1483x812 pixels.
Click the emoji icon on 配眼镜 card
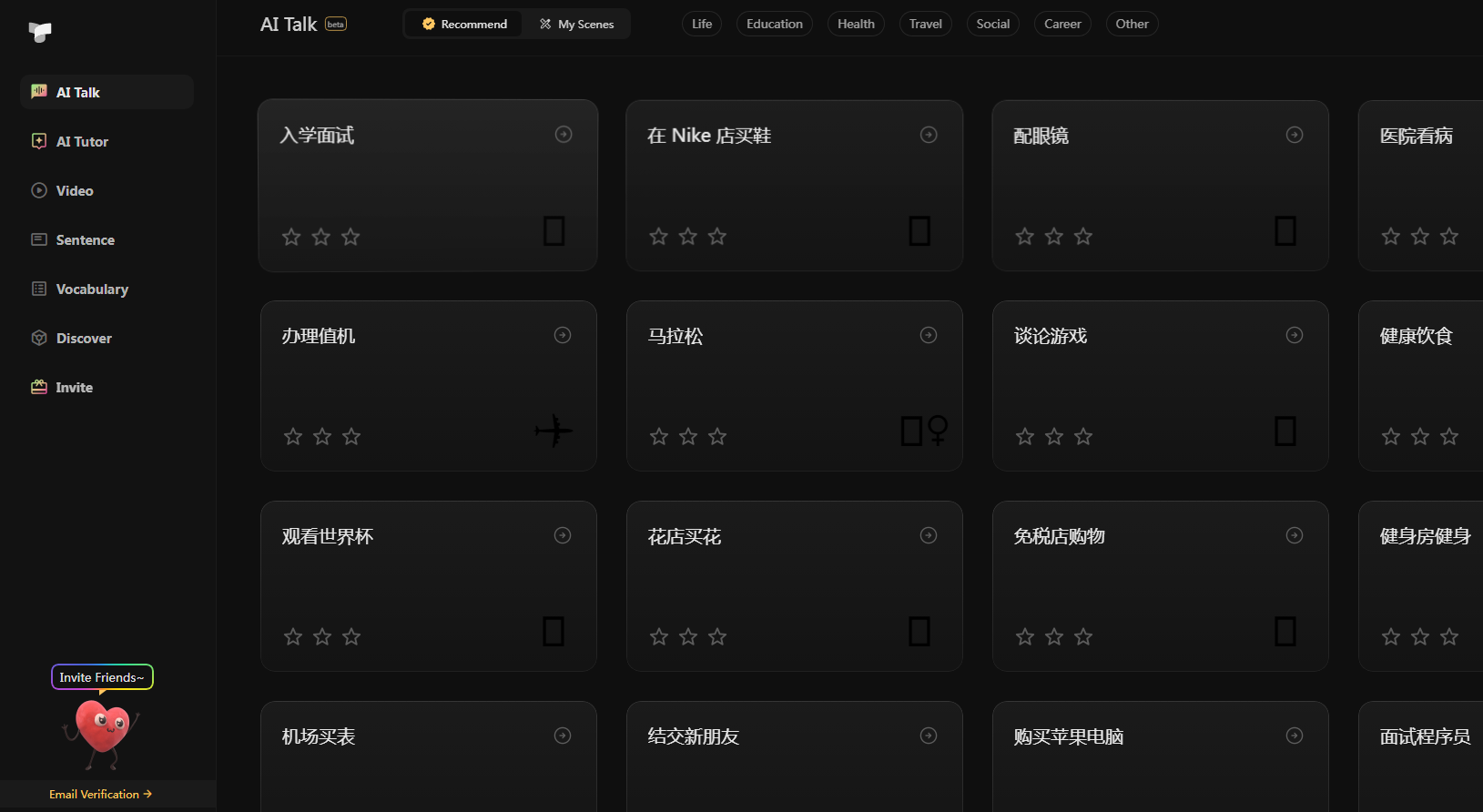click(x=1285, y=231)
